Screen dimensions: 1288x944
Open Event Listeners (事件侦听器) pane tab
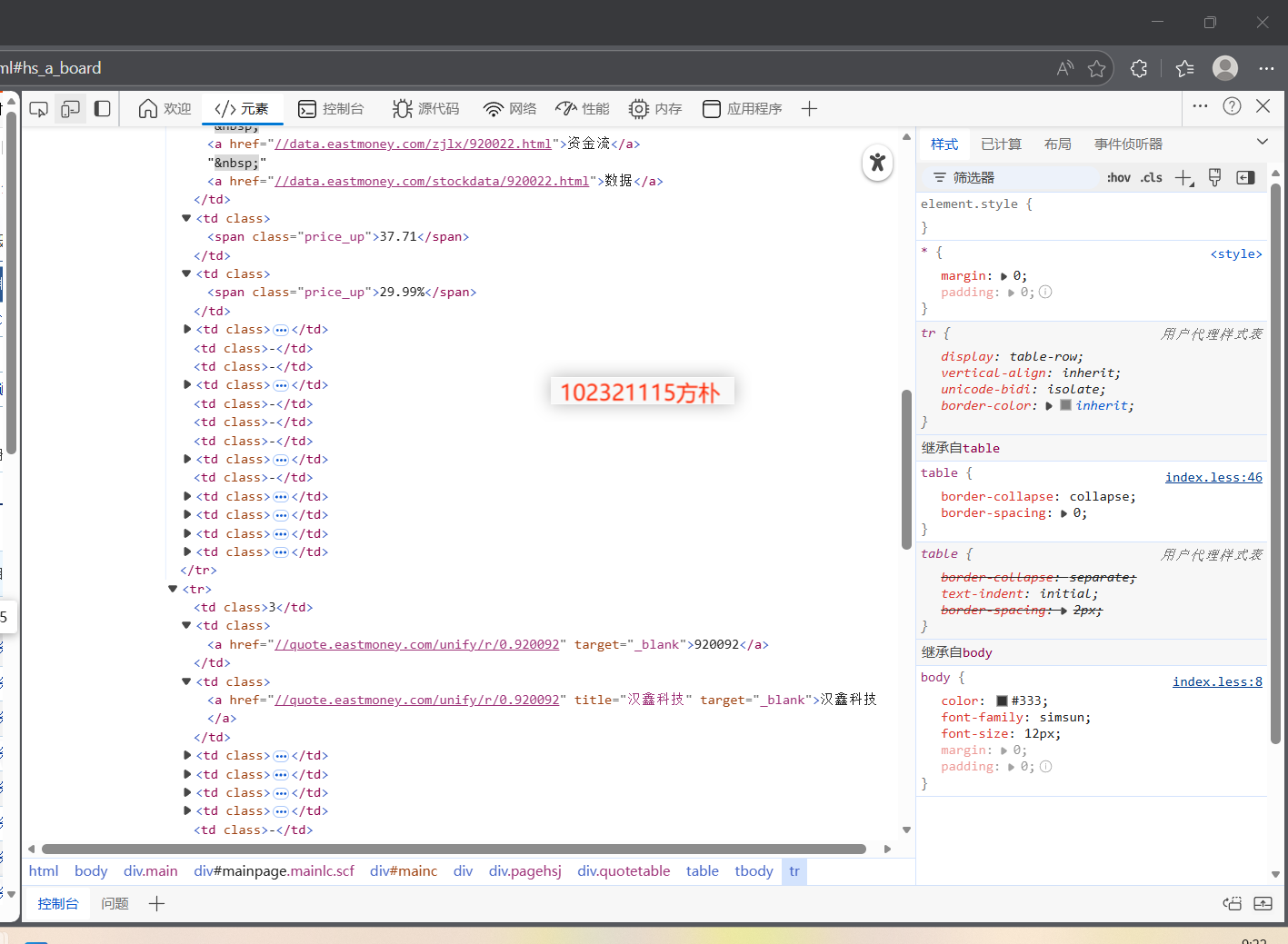click(1128, 144)
